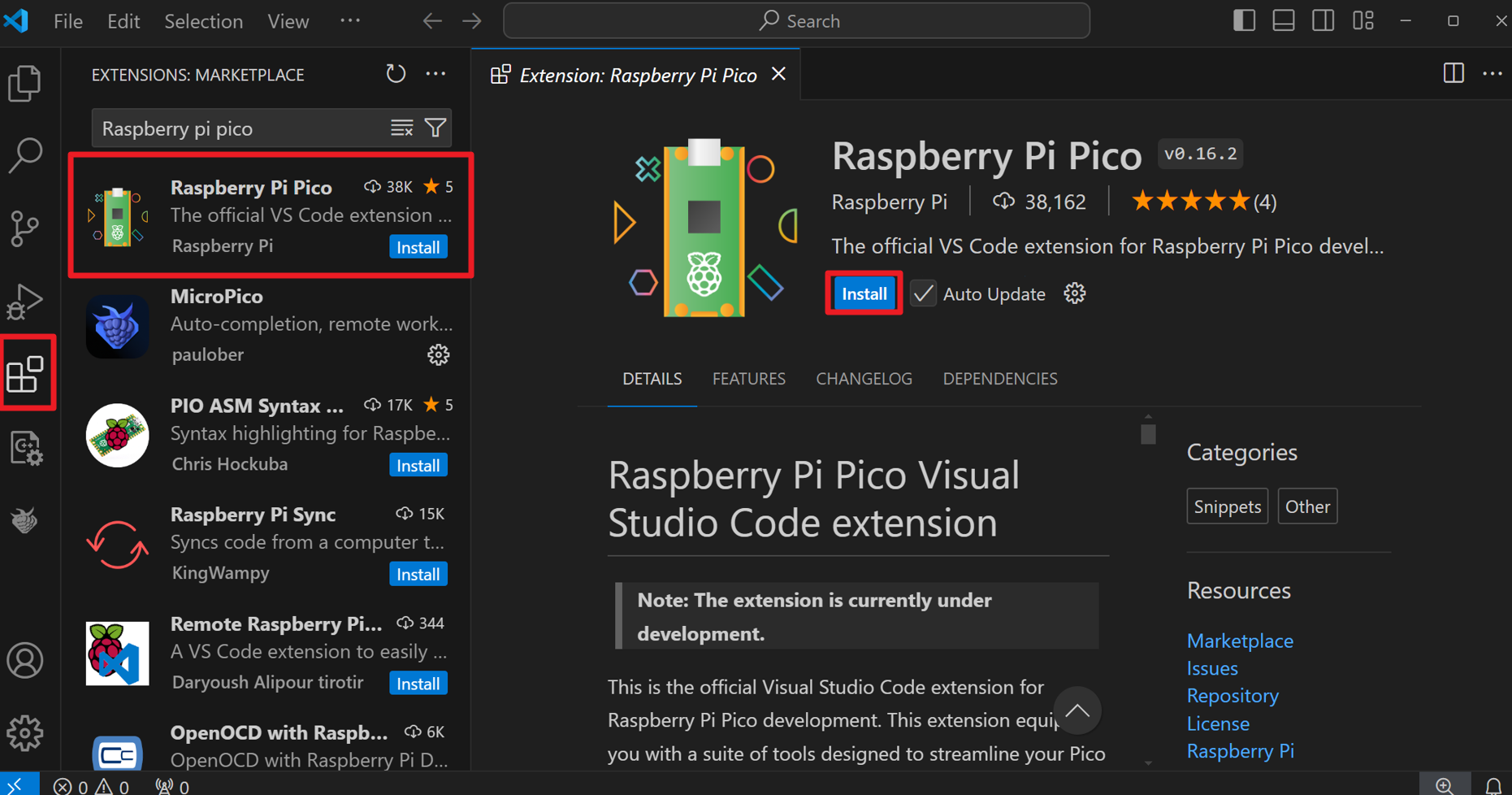
Task: Install PIO ASM Syntax extension
Action: 418,465
